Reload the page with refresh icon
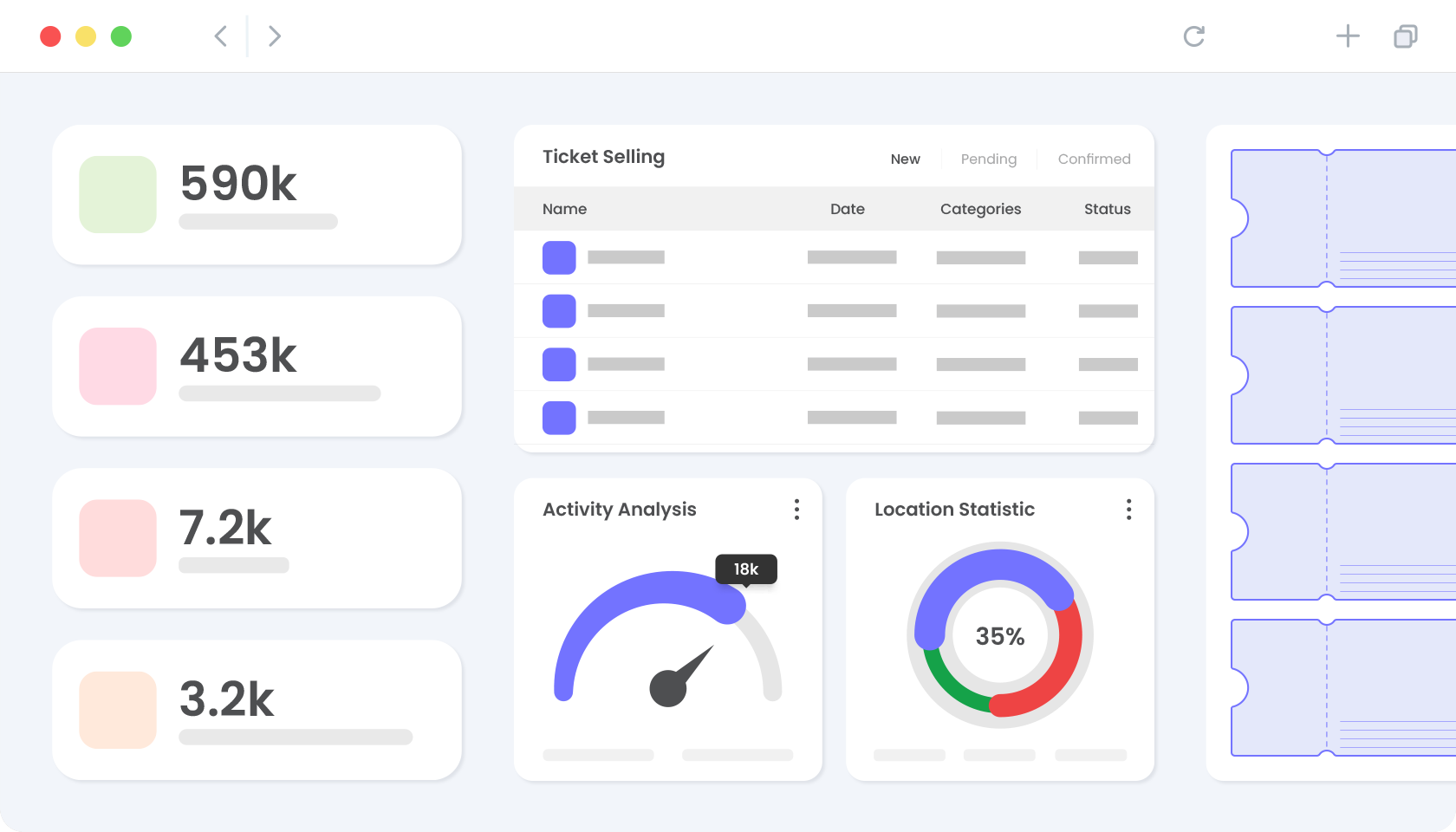1456x832 pixels. 1194,36
